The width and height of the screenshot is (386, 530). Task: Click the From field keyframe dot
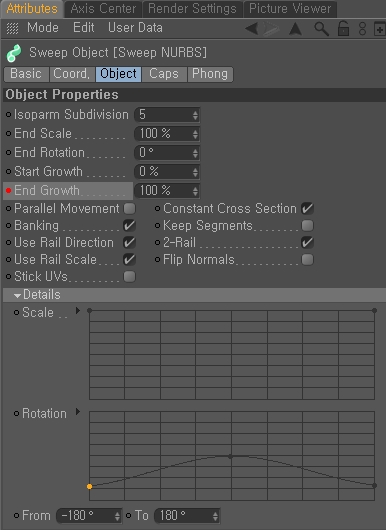click(x=16, y=515)
